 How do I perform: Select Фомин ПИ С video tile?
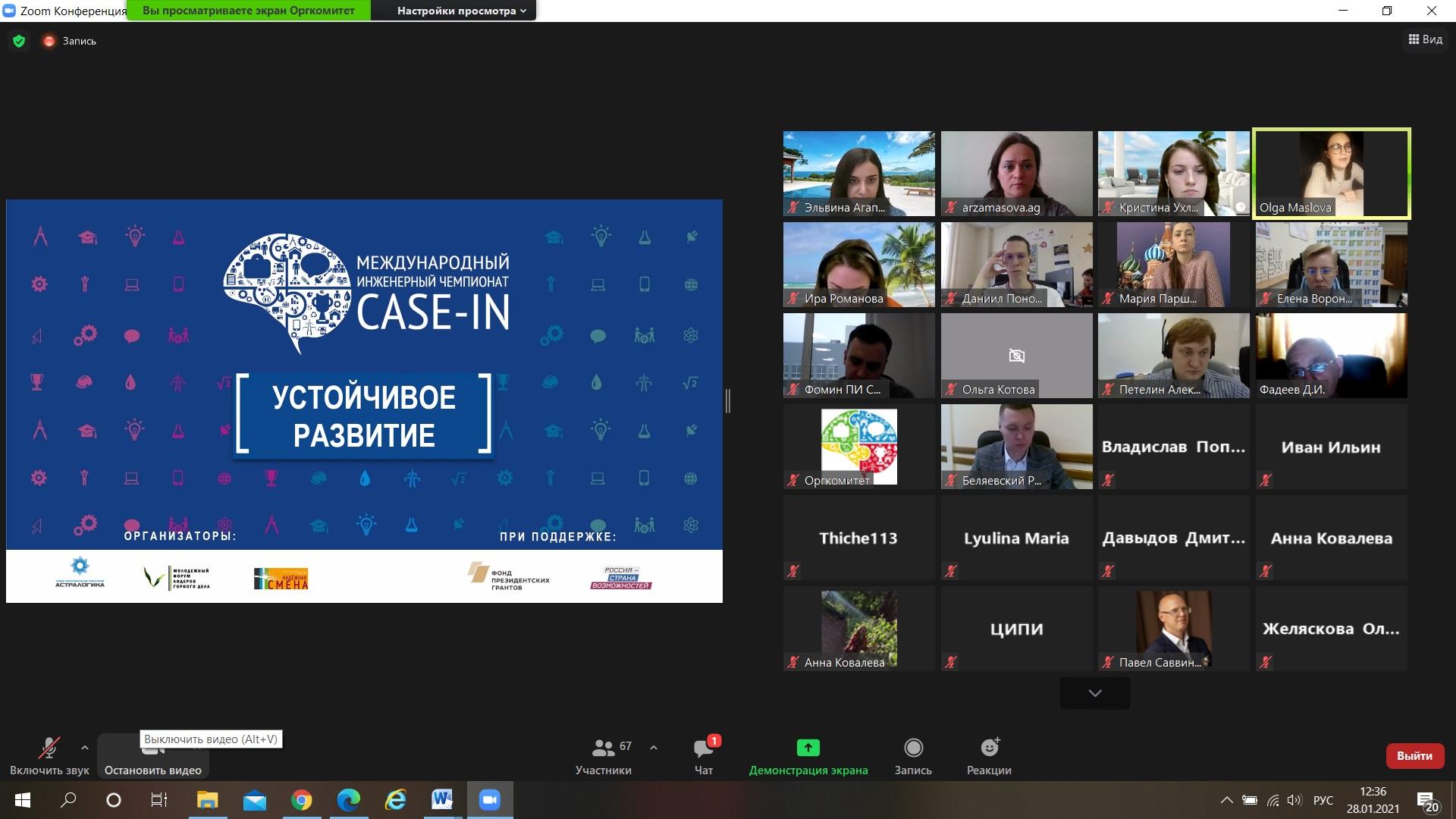click(859, 356)
